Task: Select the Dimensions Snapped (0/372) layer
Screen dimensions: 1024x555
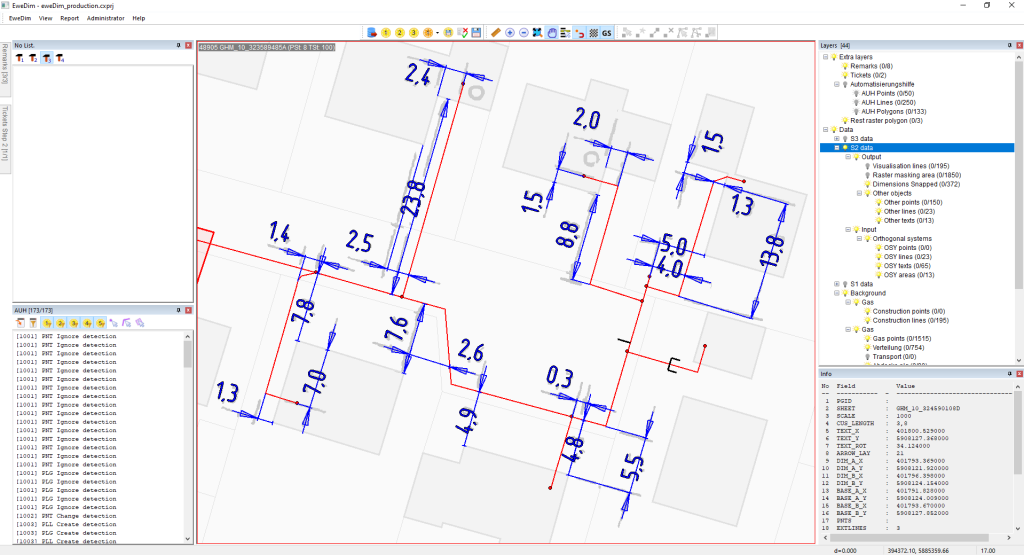Action: 915,184
